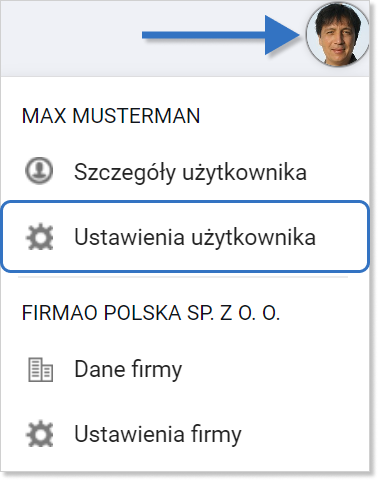Click the word Ustawienia in the highlighted row
378x480 pixels.
[x=129, y=237]
